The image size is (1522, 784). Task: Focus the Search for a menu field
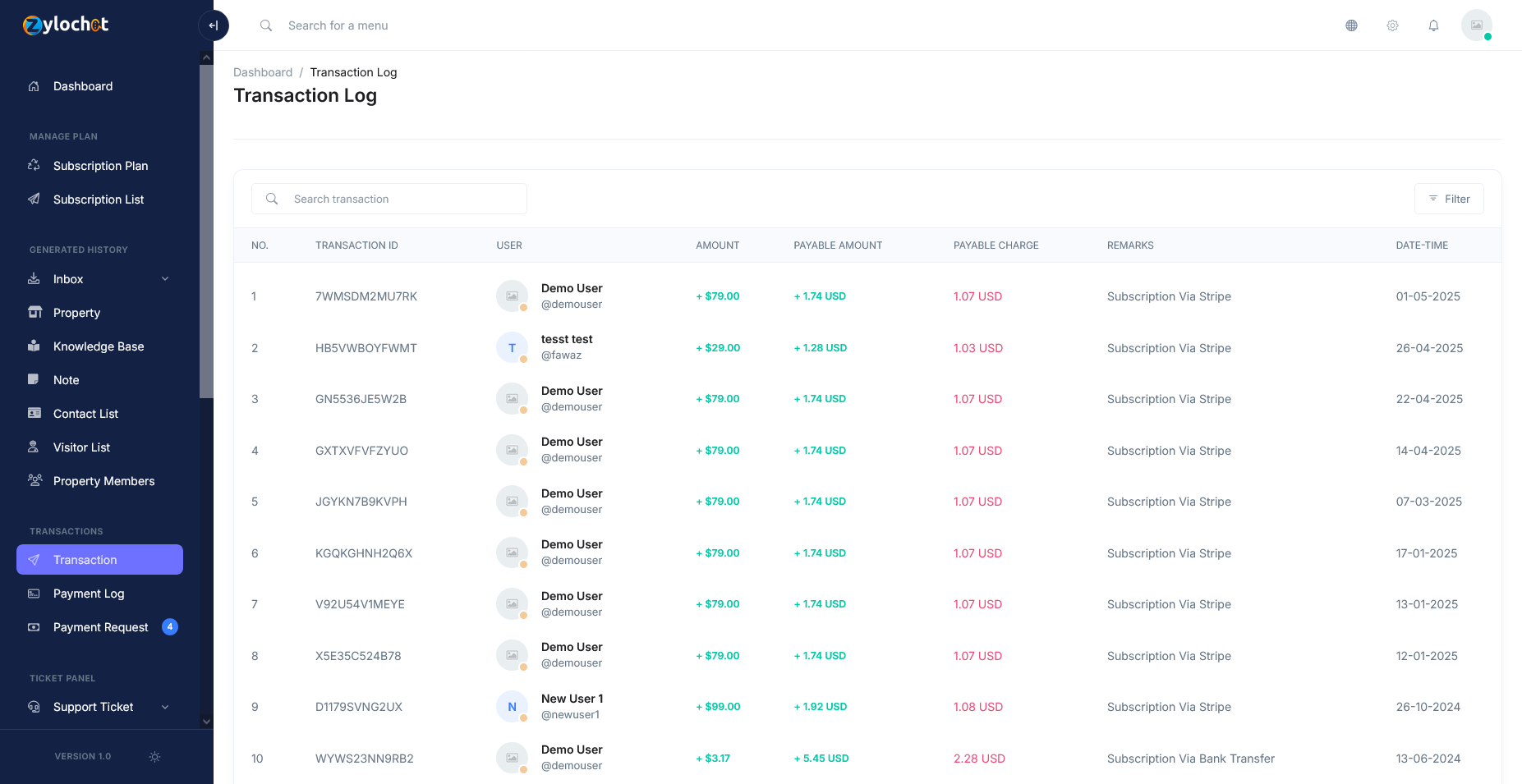click(338, 25)
